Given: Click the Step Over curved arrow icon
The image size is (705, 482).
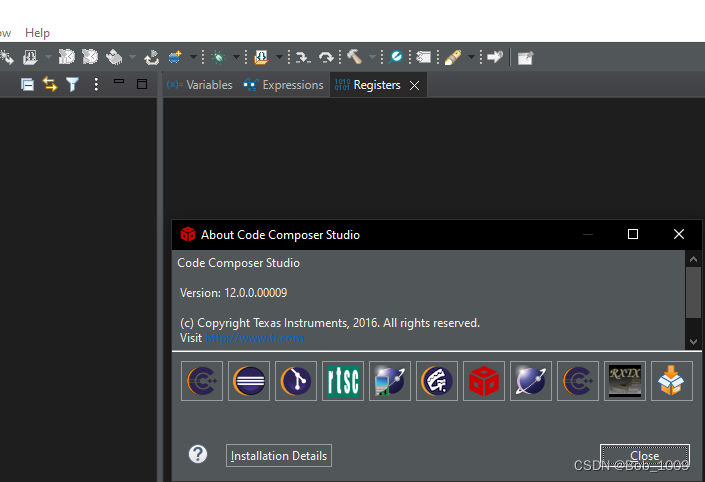Looking at the screenshot, I should pos(326,57).
